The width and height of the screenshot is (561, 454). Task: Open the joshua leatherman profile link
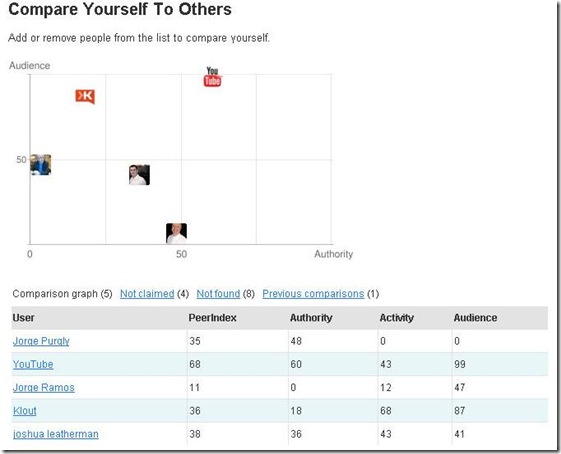[56, 434]
